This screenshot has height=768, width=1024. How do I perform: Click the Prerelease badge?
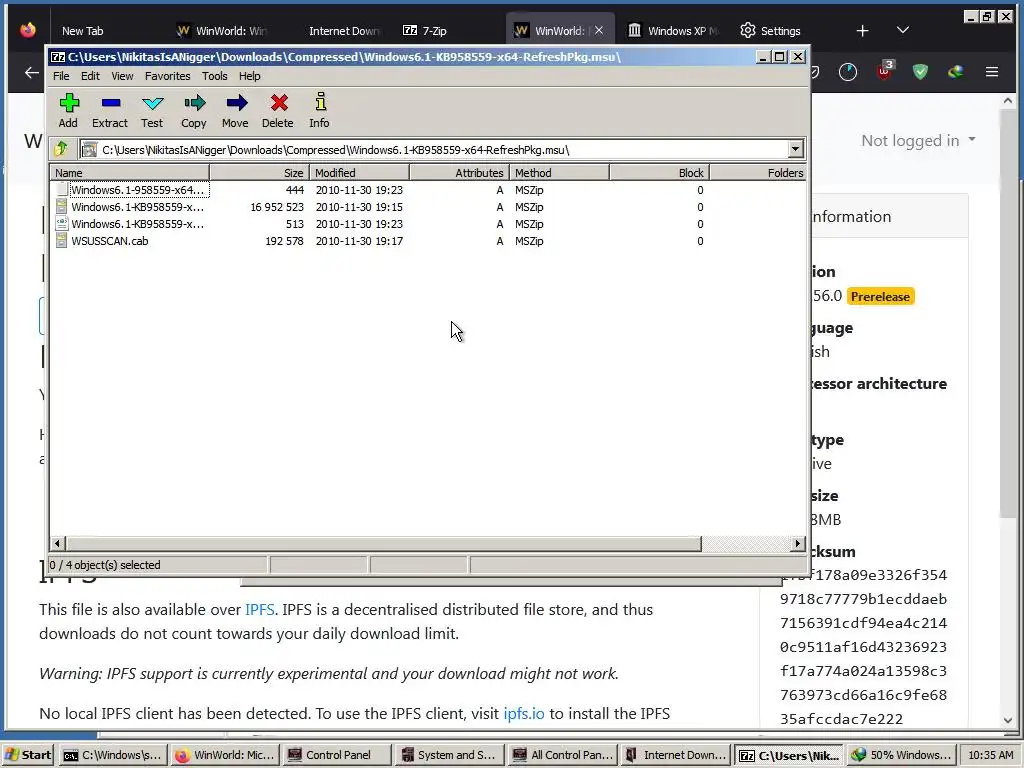pyautogui.click(x=880, y=296)
